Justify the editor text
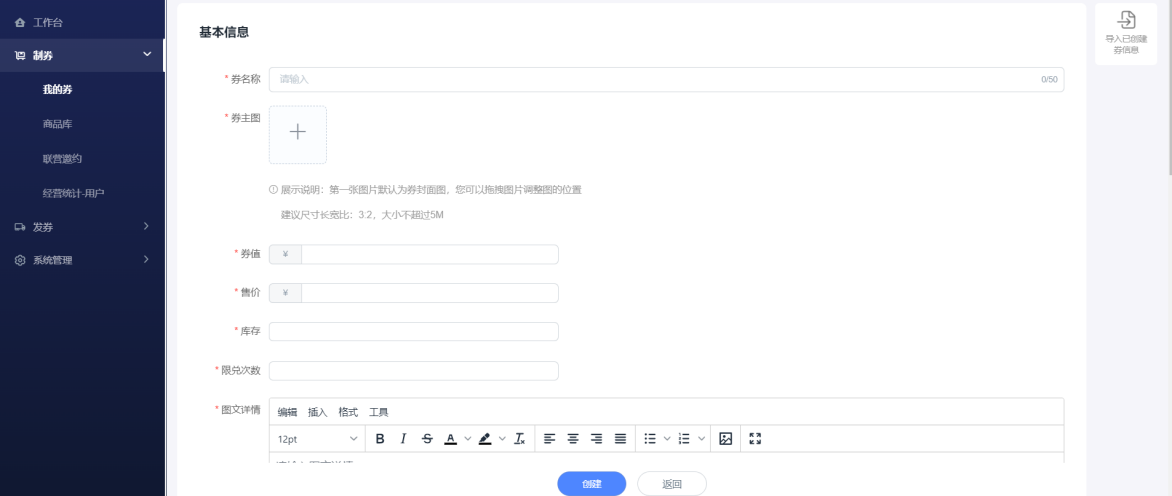This screenshot has width=1172, height=496. pos(620,439)
